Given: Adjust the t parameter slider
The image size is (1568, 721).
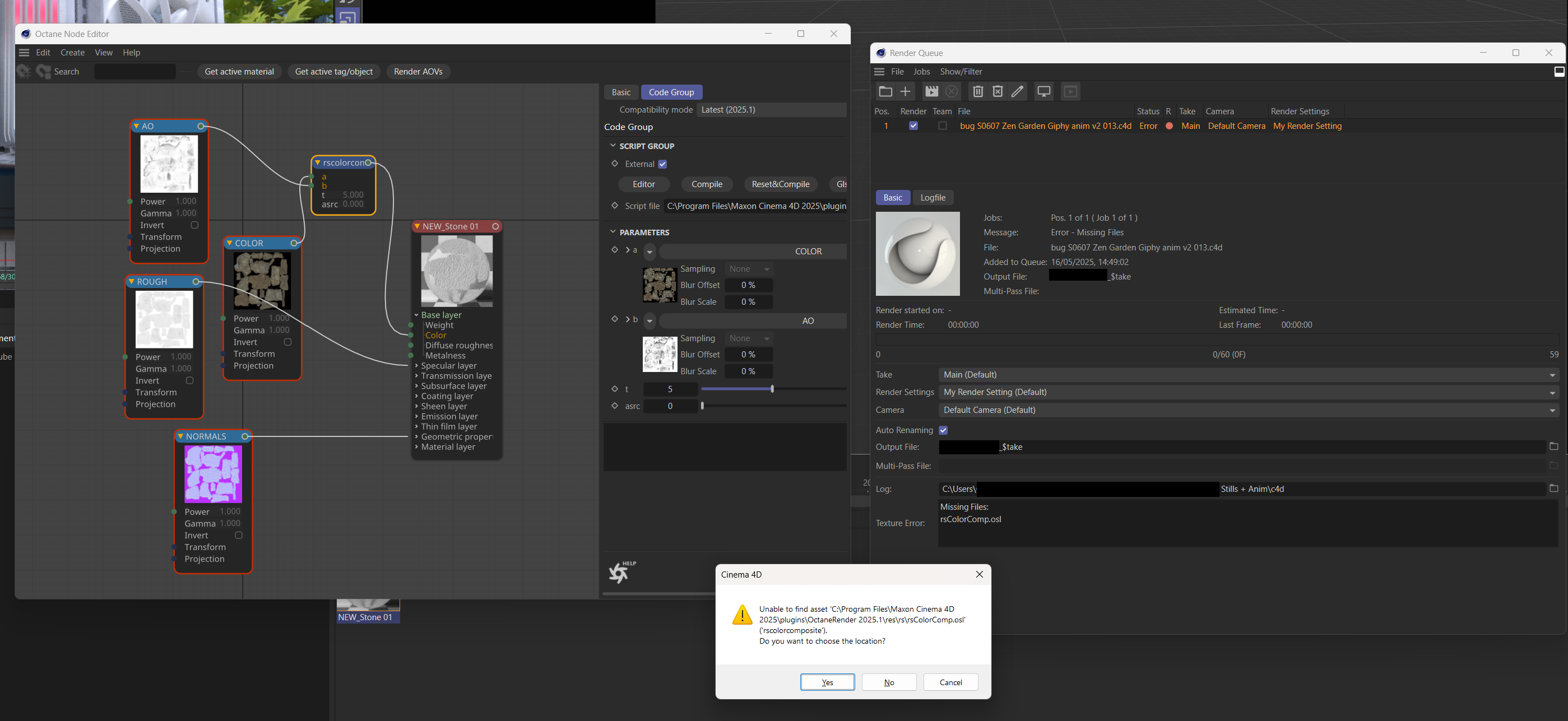Looking at the screenshot, I should pyautogui.click(x=772, y=389).
